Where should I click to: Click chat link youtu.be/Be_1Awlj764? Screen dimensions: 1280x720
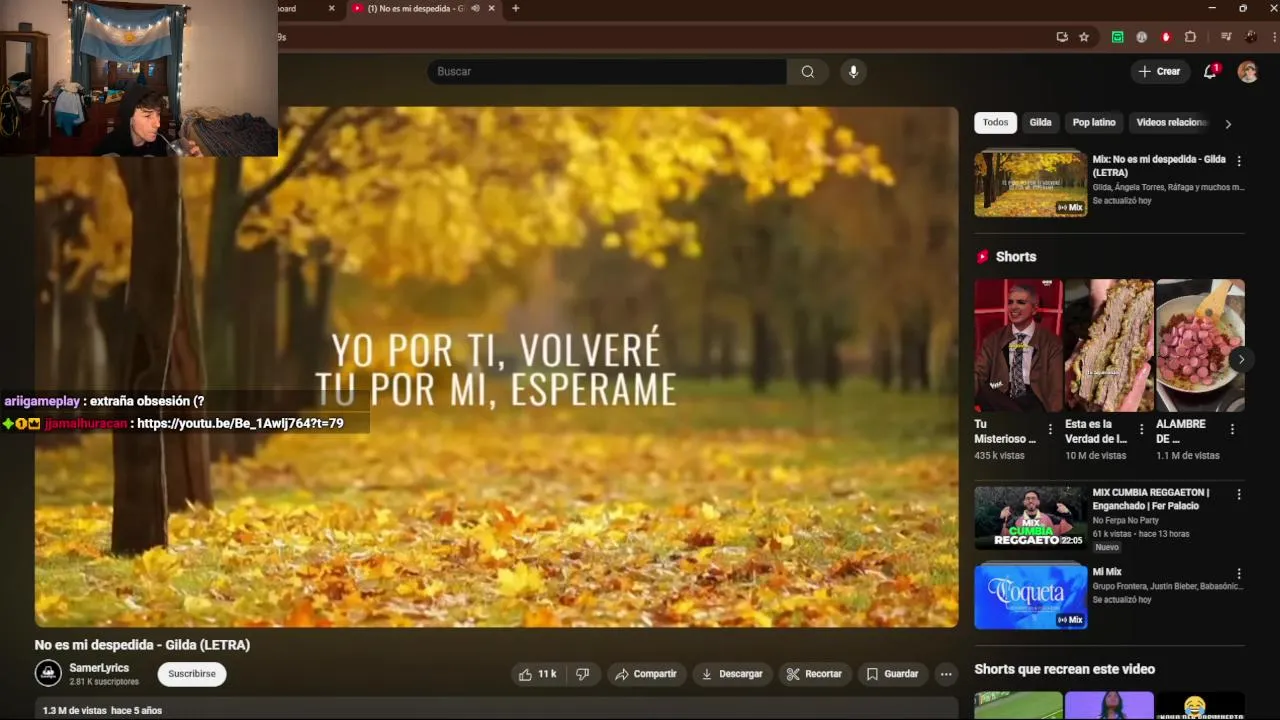coord(240,423)
